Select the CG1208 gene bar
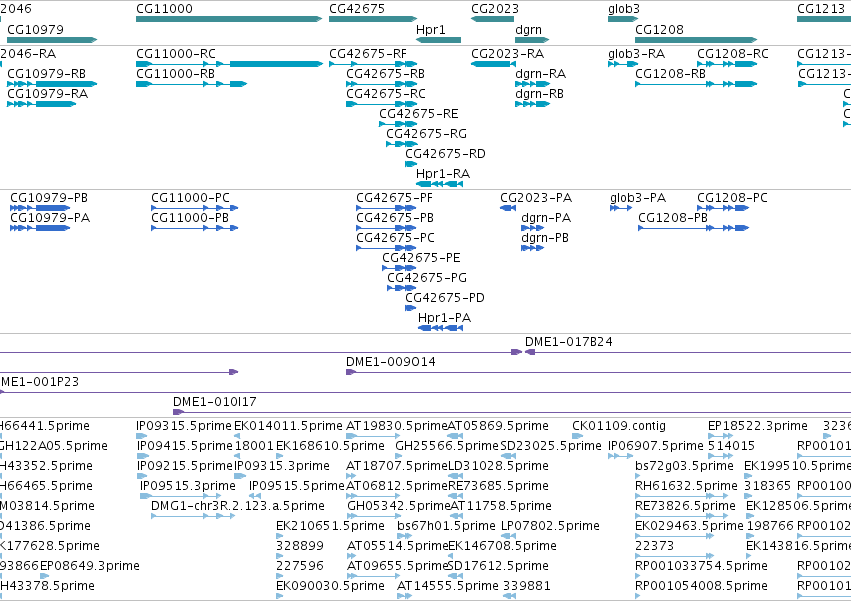This screenshot has height=601, width=851. (x=696, y=40)
